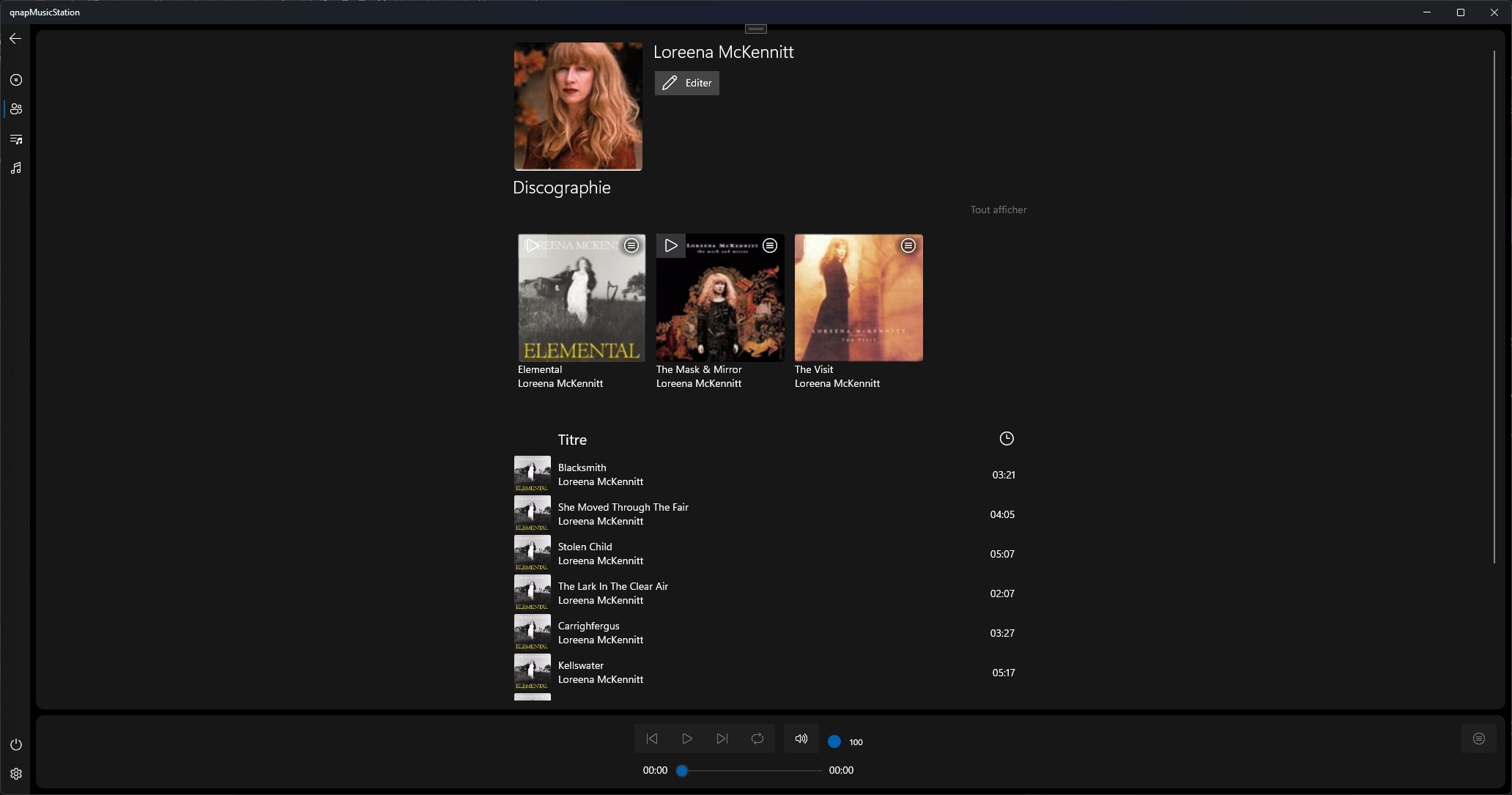Click the playback progress slider
Image resolution: width=1512 pixels, height=795 pixels.
pos(751,770)
